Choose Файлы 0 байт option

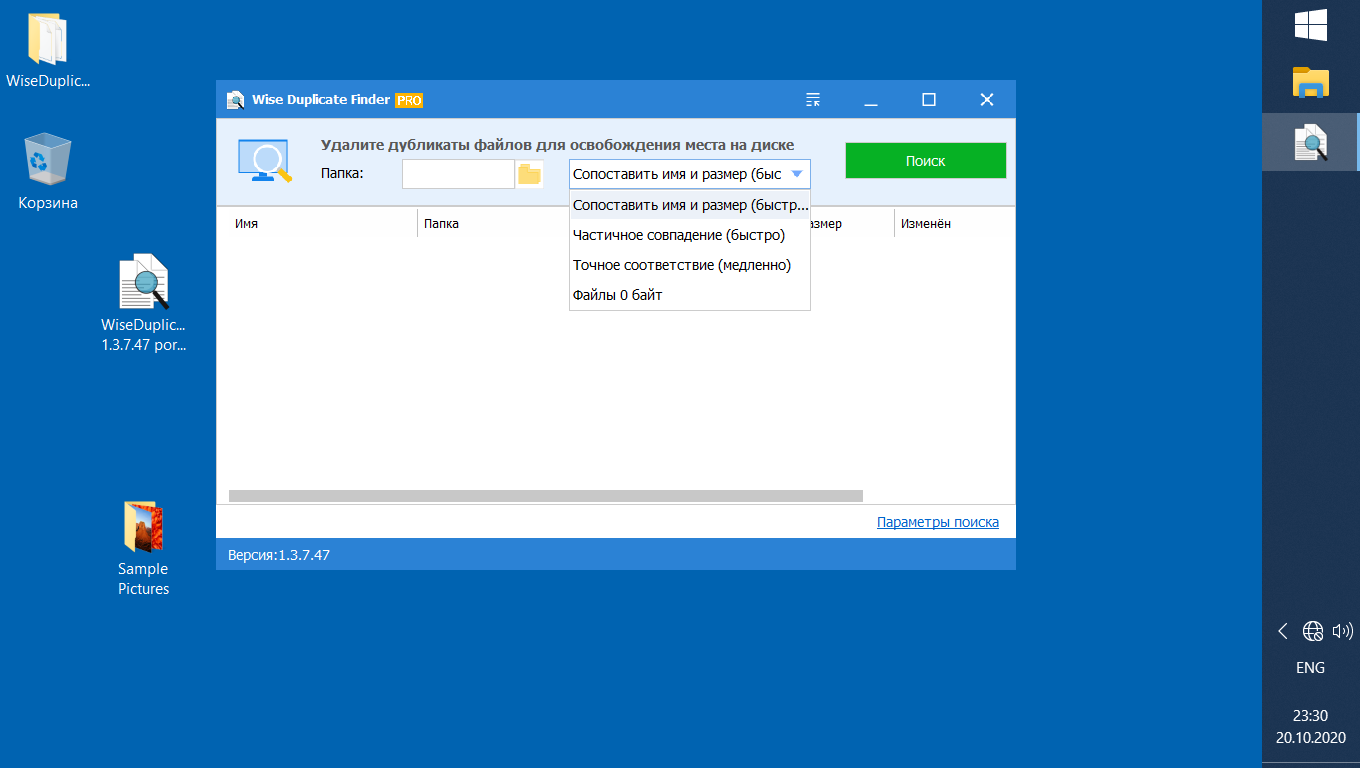pyautogui.click(x=690, y=295)
